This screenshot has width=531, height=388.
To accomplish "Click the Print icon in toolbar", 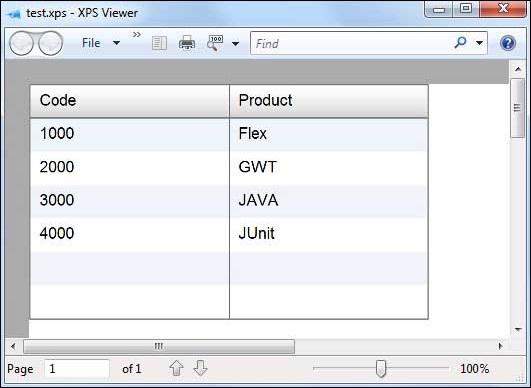I will tap(187, 43).
